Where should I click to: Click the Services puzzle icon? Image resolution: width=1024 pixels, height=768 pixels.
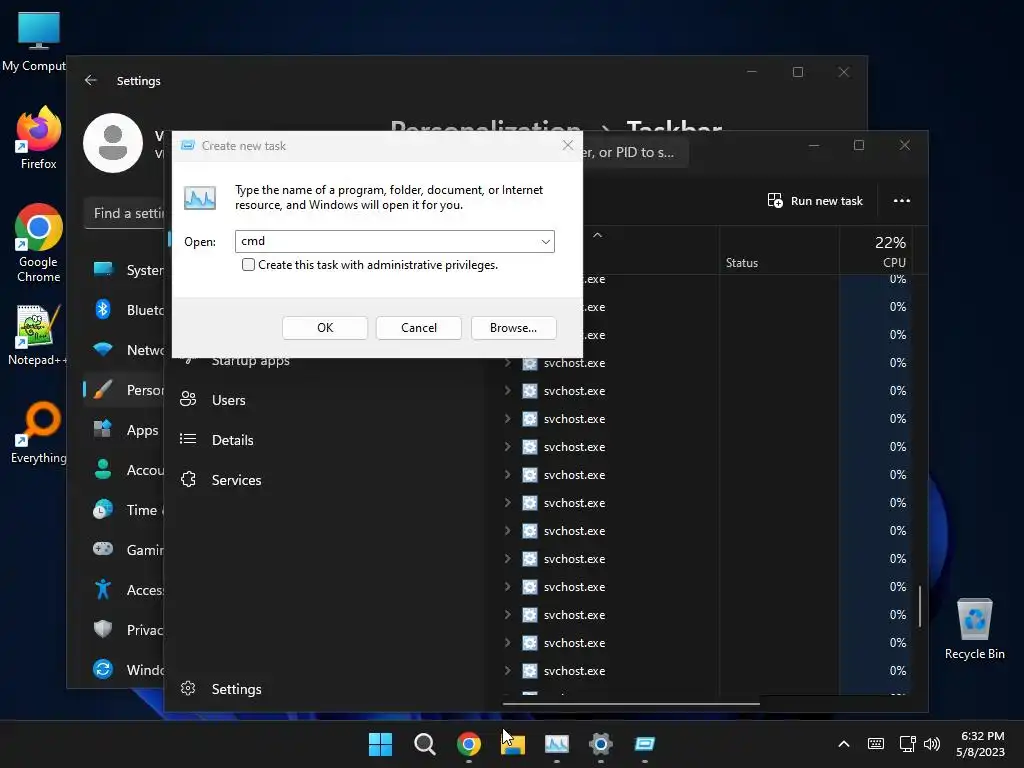pyautogui.click(x=188, y=479)
